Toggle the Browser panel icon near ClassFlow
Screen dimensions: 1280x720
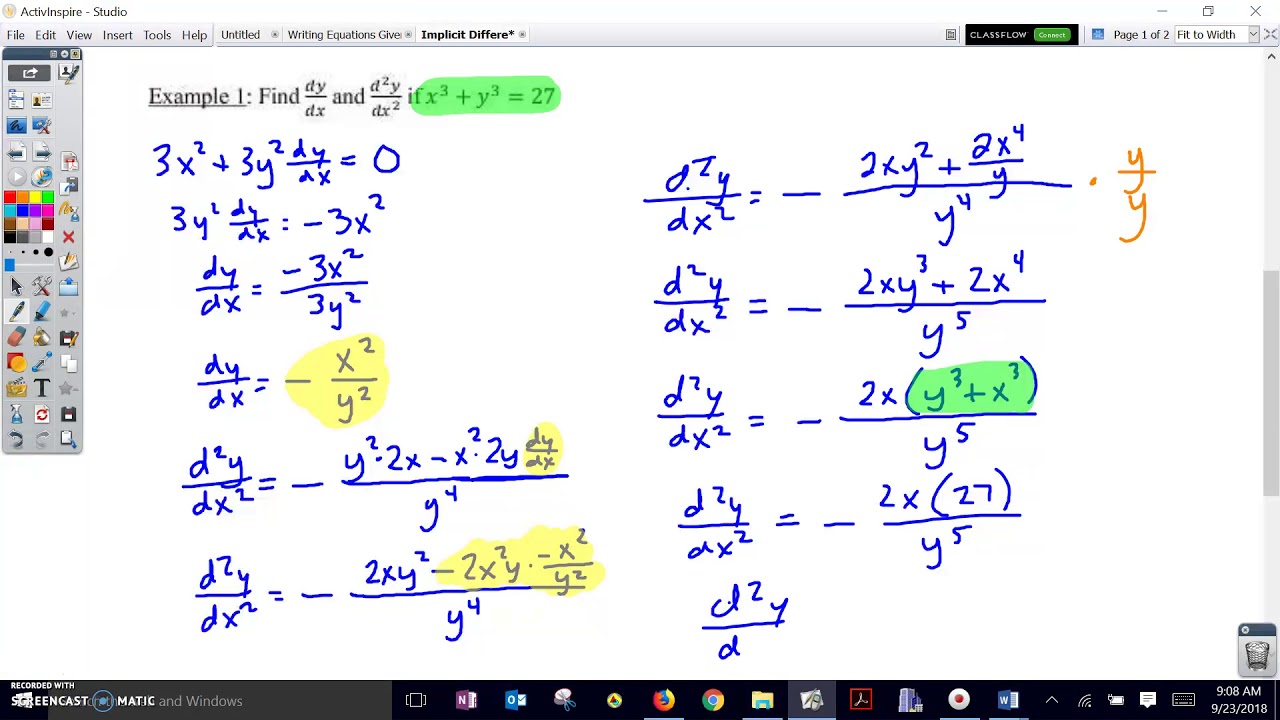pyautogui.click(x=951, y=35)
